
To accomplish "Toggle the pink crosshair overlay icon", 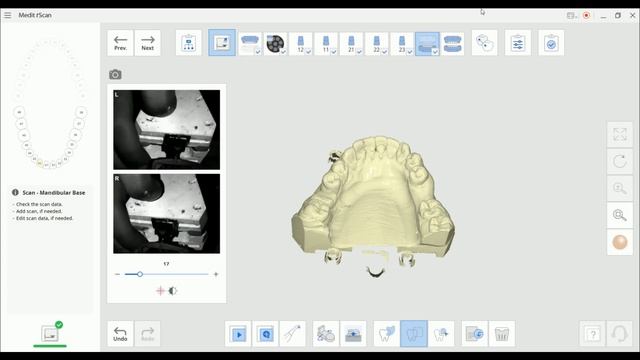I will coord(160,291).
